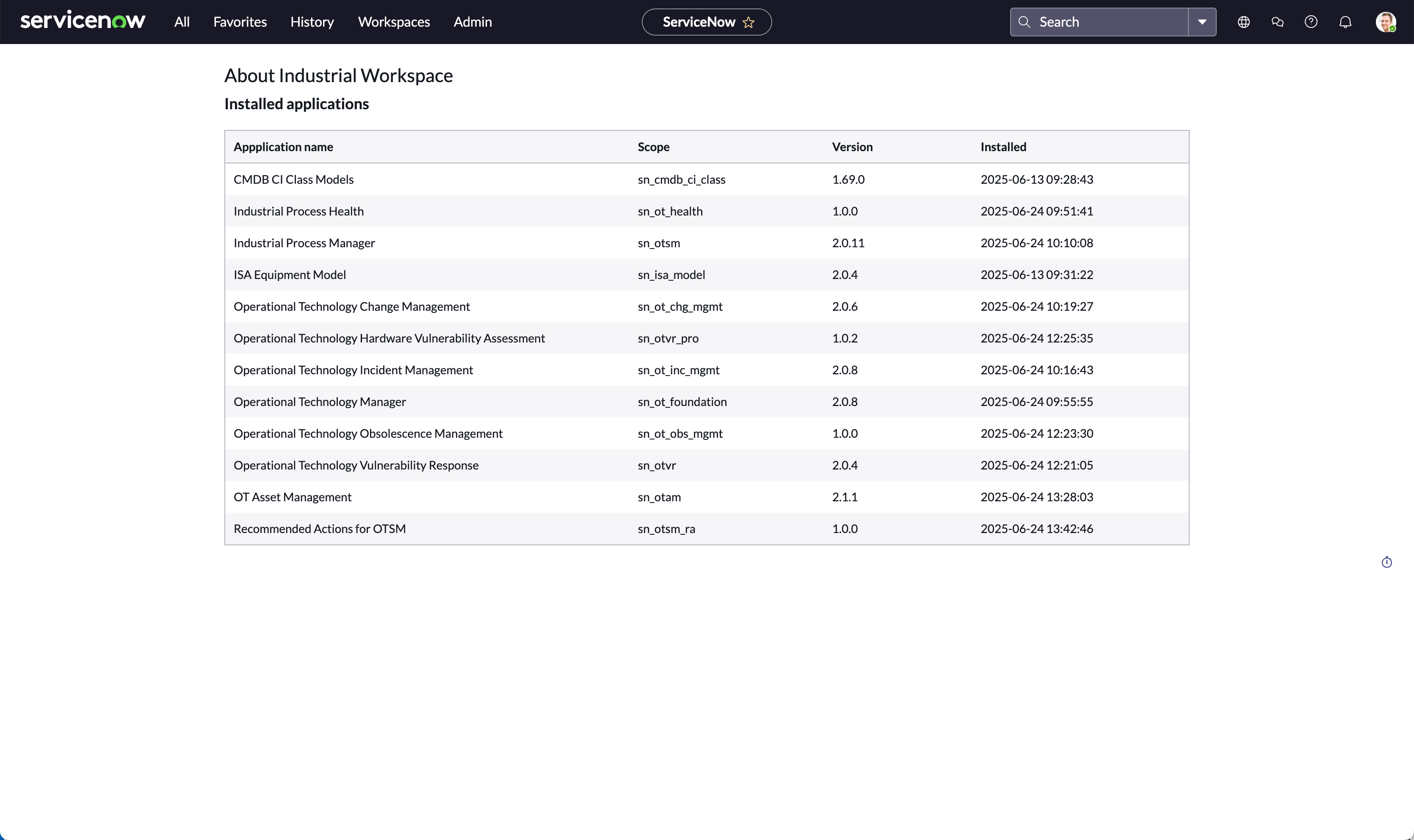Click version 1.69.0
The image size is (1414, 840).
pyautogui.click(x=848, y=180)
